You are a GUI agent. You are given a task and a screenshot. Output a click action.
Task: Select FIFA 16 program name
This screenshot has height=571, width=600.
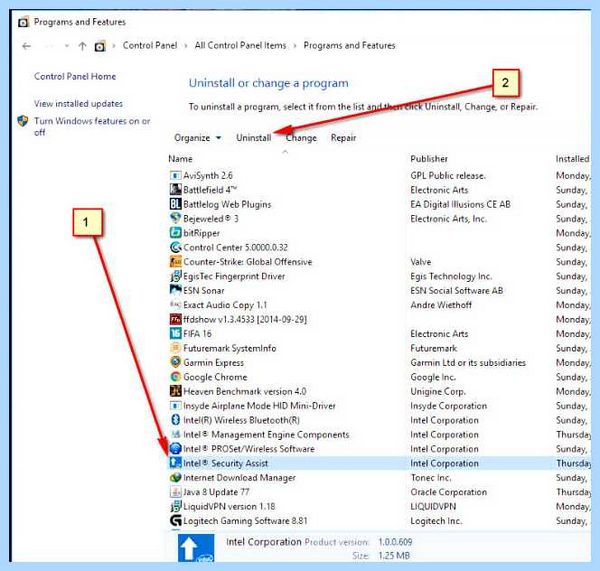197,334
